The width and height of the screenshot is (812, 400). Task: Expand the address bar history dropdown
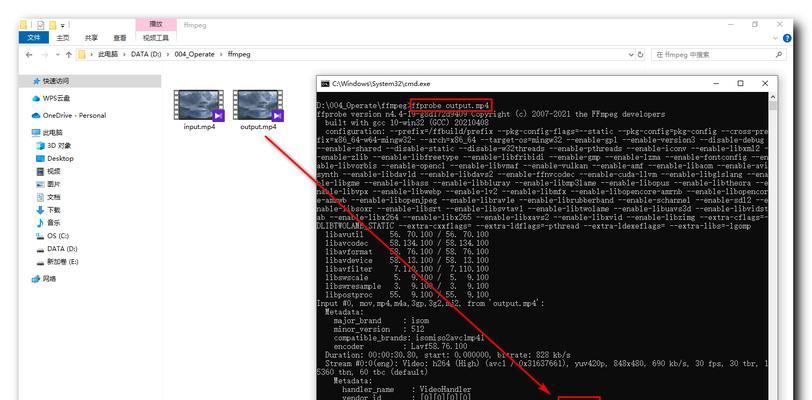click(631, 54)
